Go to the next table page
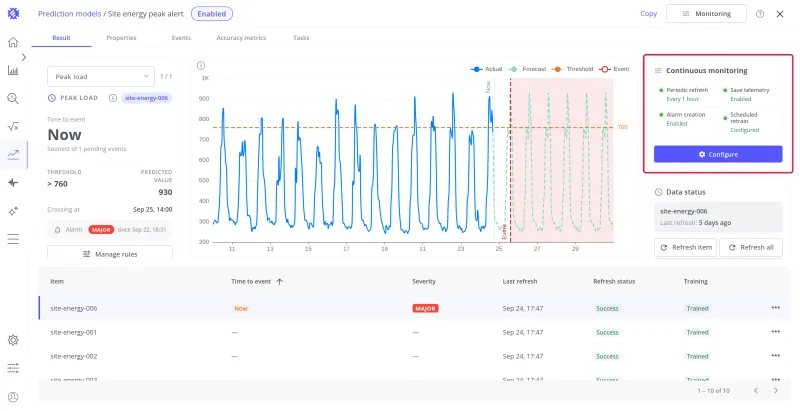Viewport: 800px width, 411px height. (x=776, y=391)
